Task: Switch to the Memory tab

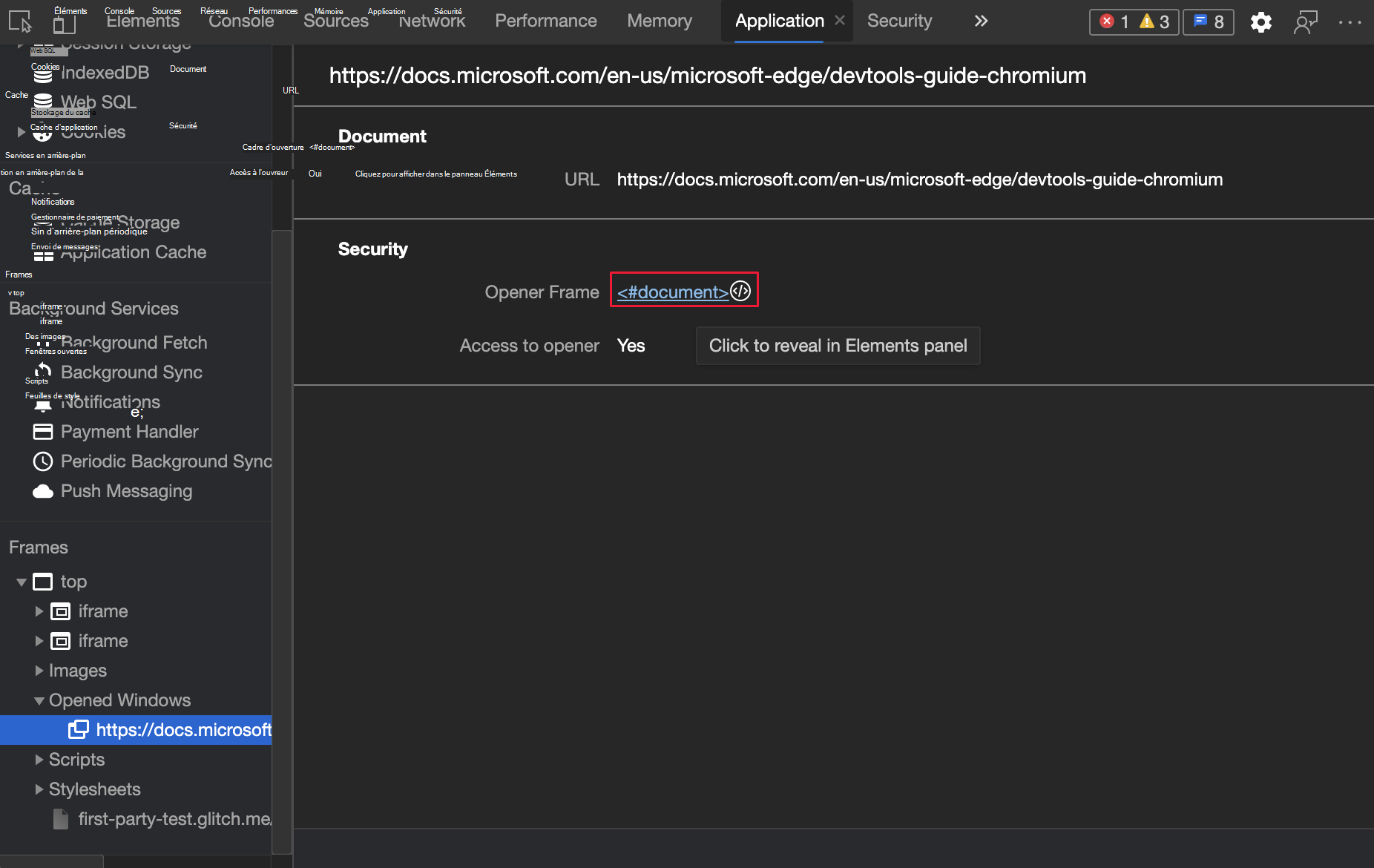Action: (x=660, y=21)
